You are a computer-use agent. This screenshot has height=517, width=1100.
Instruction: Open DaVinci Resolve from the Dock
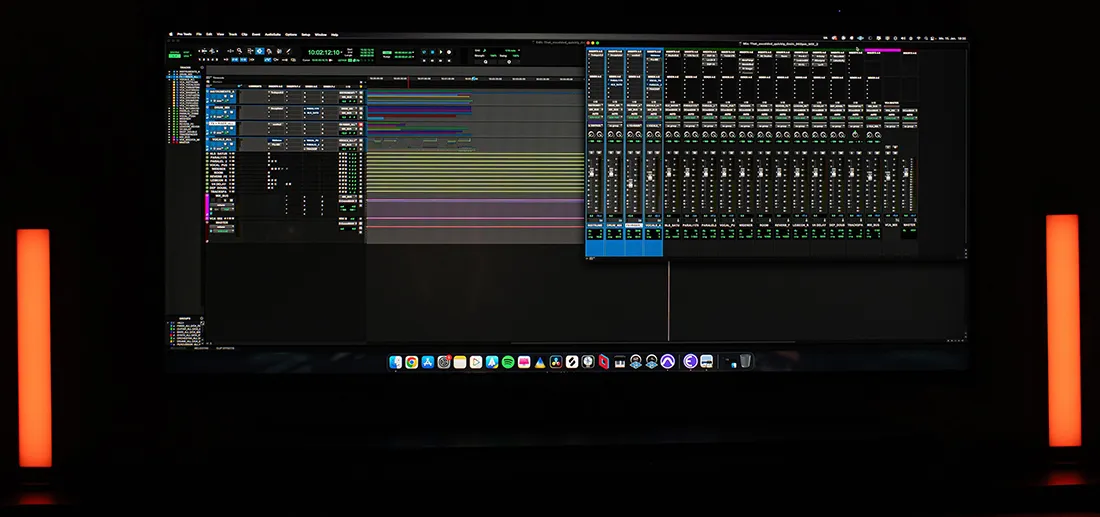(x=556, y=362)
